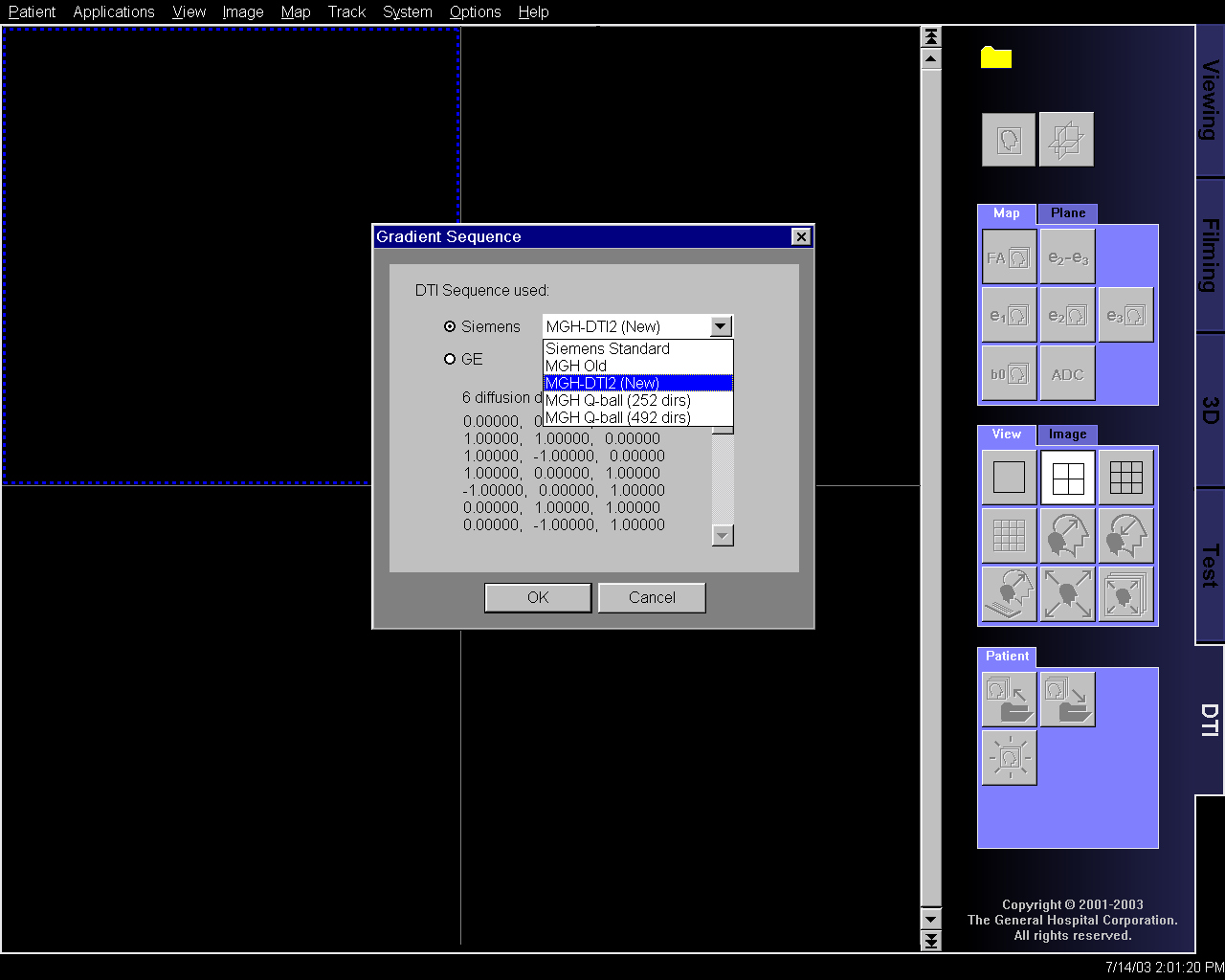Choose MGH Q-ball (492 dirs) option
Screen dimensions: 1225x980
[x=637, y=417]
